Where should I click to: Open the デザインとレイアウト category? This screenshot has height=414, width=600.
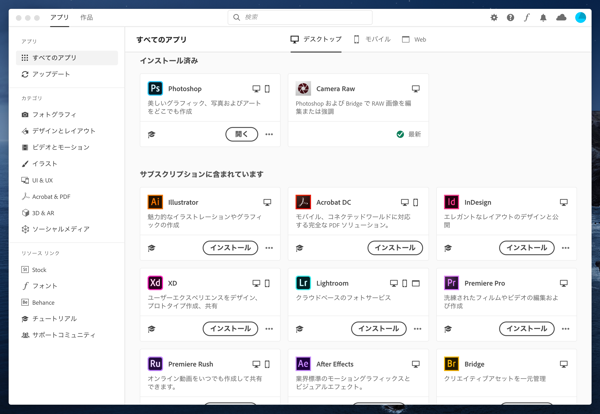tap(58, 131)
